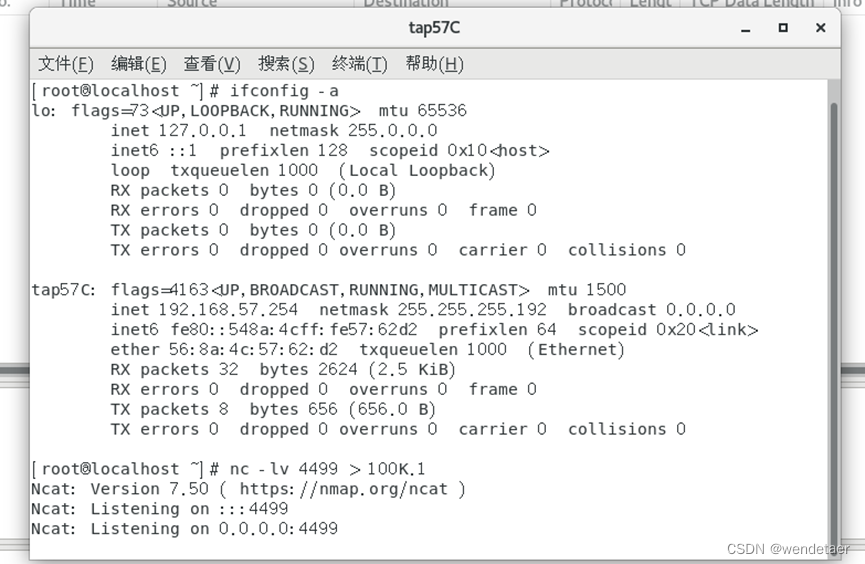Open the 文件(F) menu
Image resolution: width=865 pixels, height=564 pixels.
[66, 64]
